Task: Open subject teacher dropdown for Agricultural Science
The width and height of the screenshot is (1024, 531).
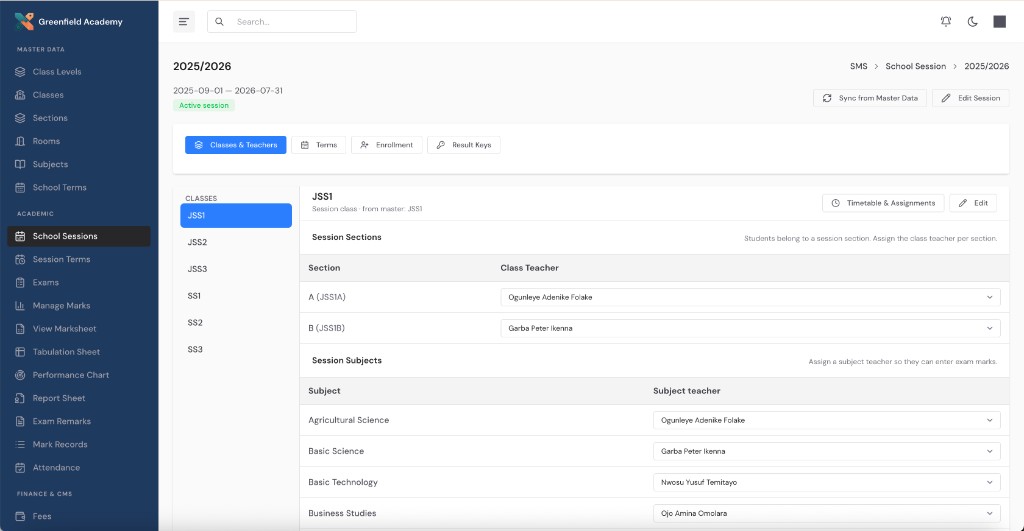Action: coord(827,421)
